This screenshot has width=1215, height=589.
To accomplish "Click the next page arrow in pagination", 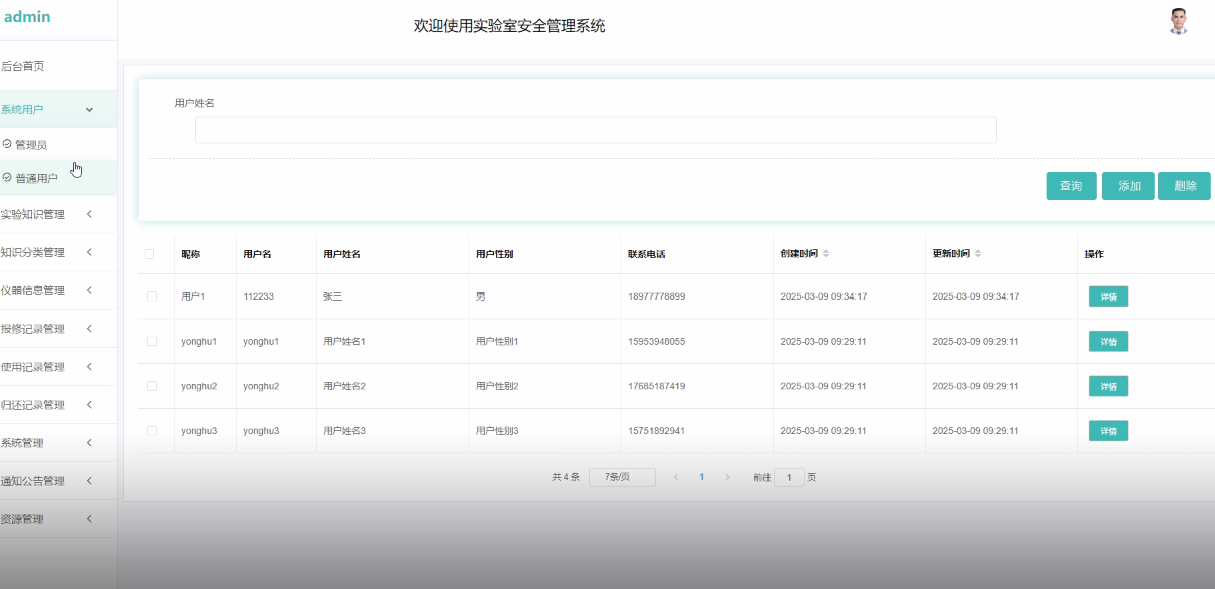I will pos(727,477).
